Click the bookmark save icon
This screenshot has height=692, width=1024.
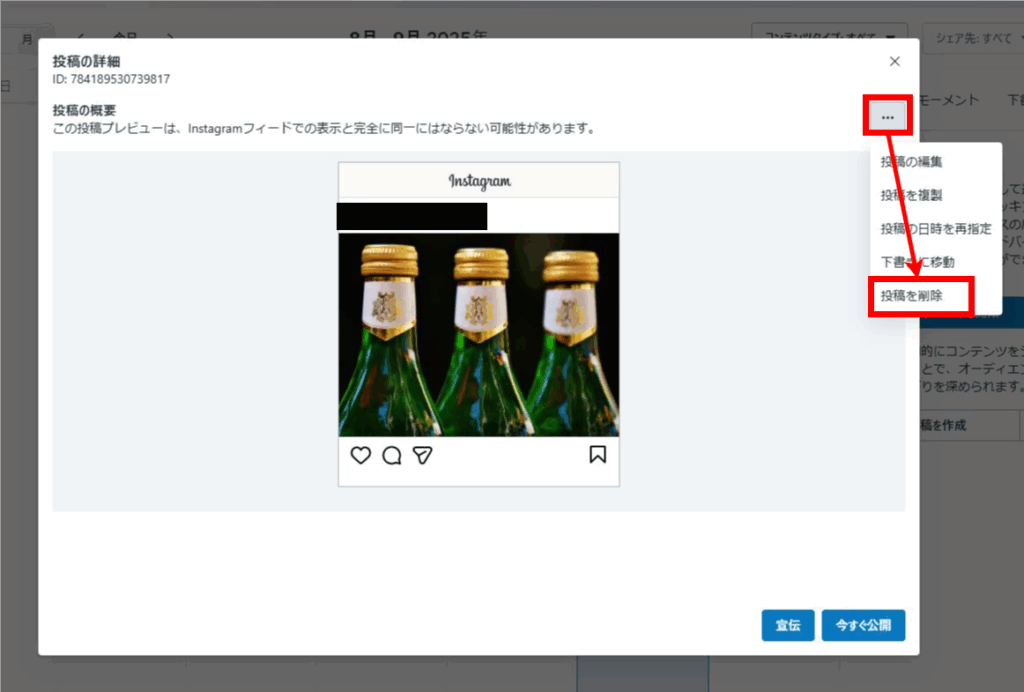(x=597, y=455)
